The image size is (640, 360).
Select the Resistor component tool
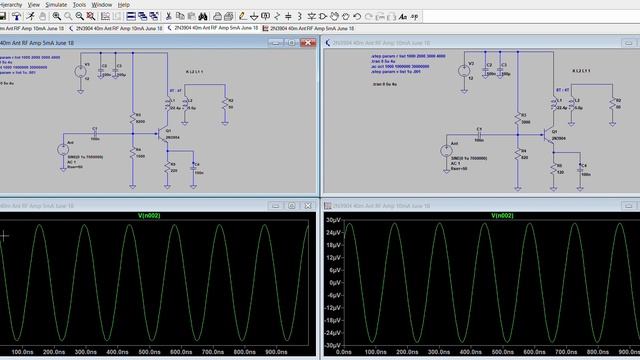(277, 16)
